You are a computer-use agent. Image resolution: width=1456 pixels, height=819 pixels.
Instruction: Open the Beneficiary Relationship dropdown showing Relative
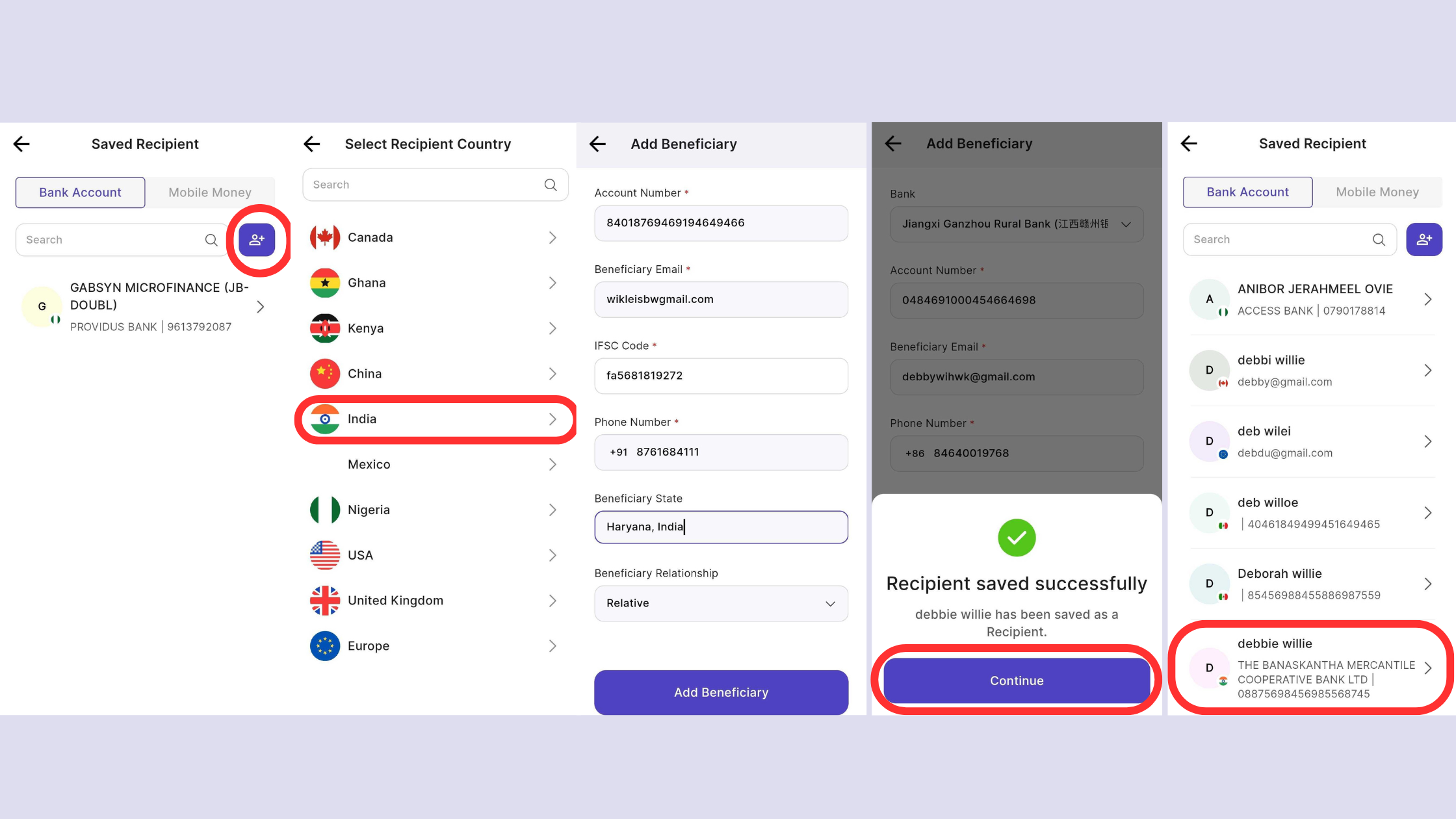[x=721, y=603]
